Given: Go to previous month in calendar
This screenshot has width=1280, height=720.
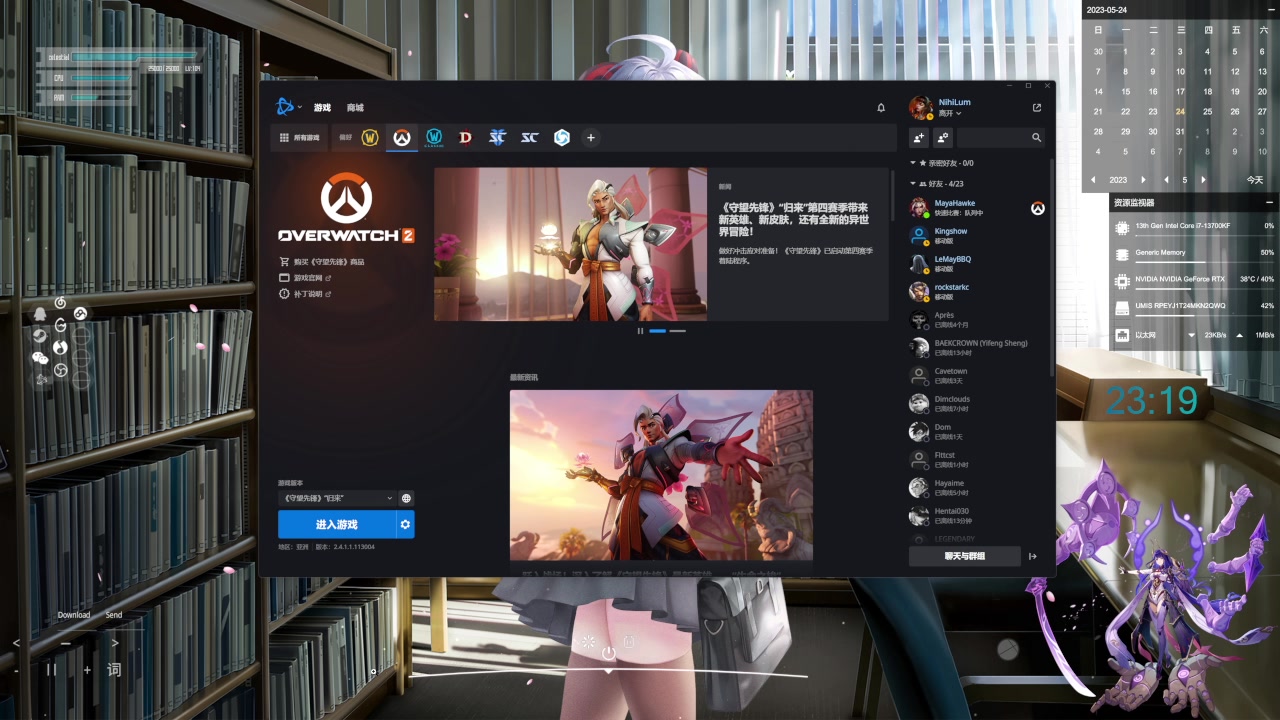Looking at the screenshot, I should [x=1167, y=180].
